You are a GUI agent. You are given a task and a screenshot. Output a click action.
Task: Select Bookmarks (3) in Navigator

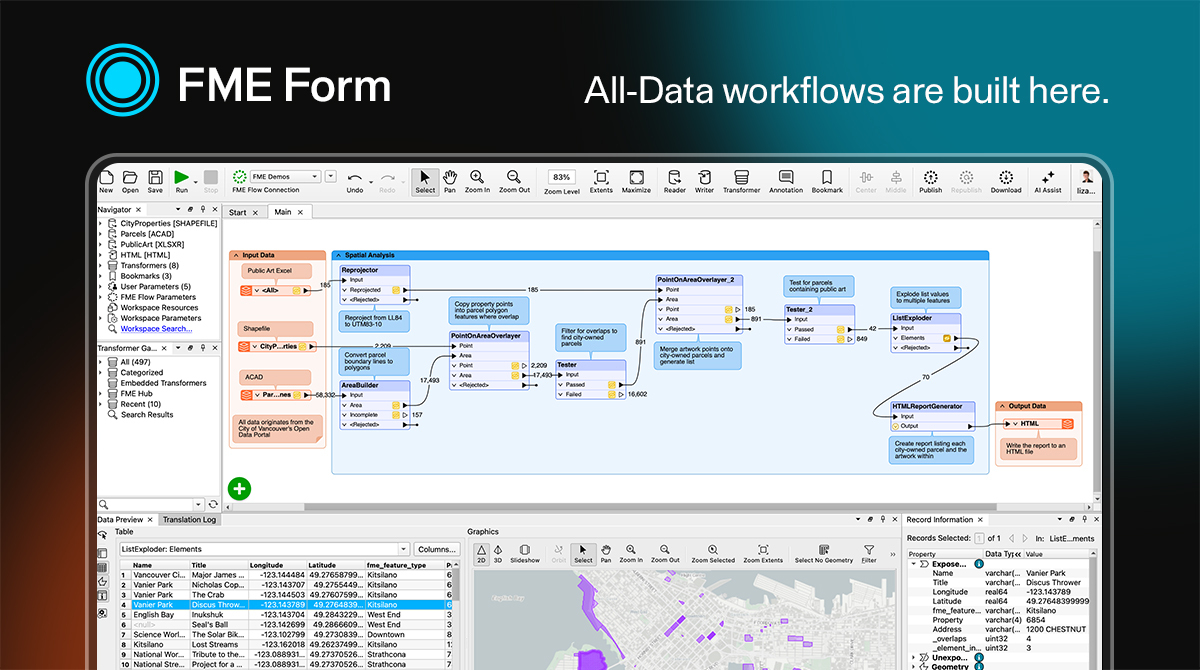click(146, 275)
